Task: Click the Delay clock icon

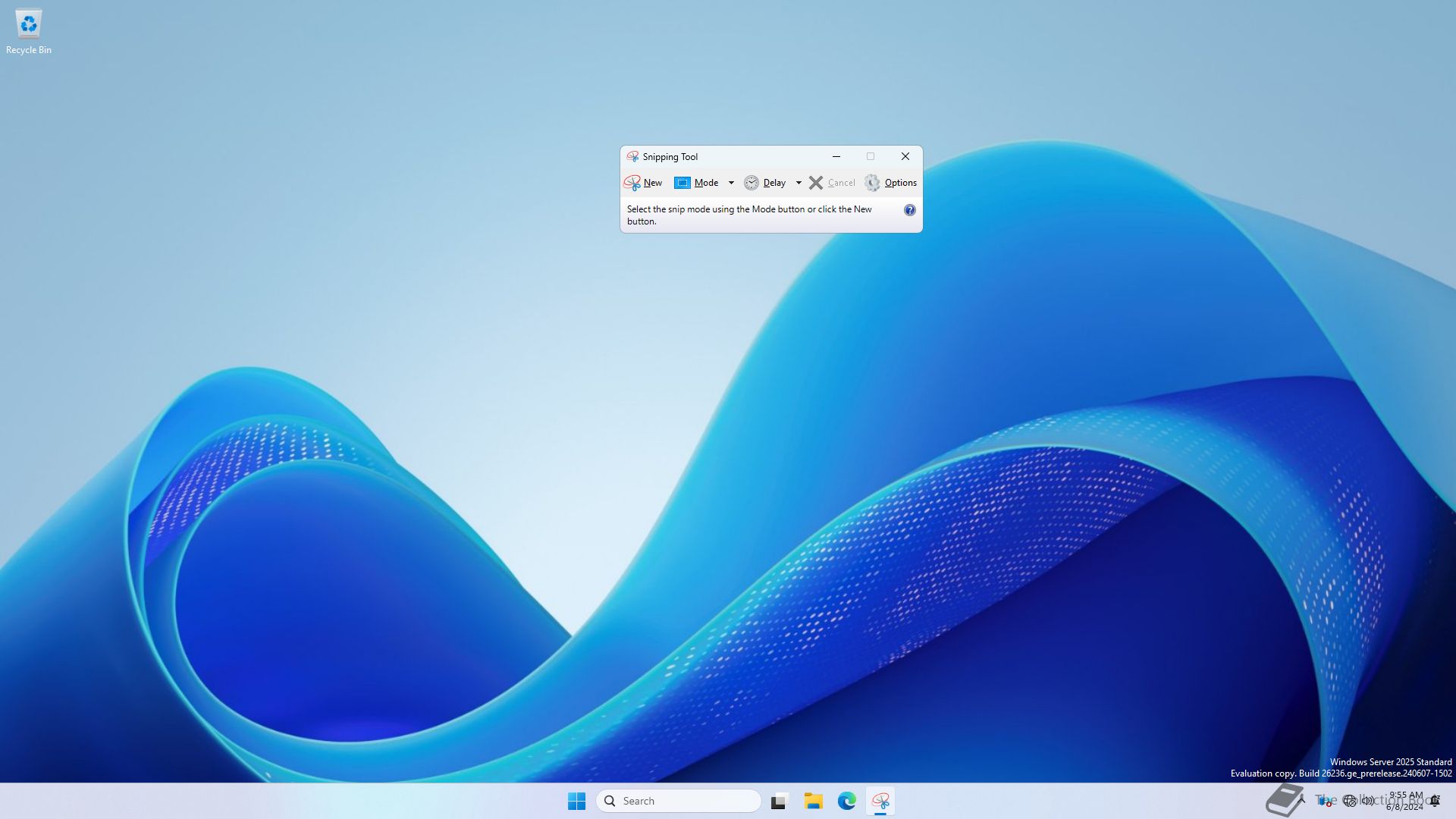Action: [751, 183]
